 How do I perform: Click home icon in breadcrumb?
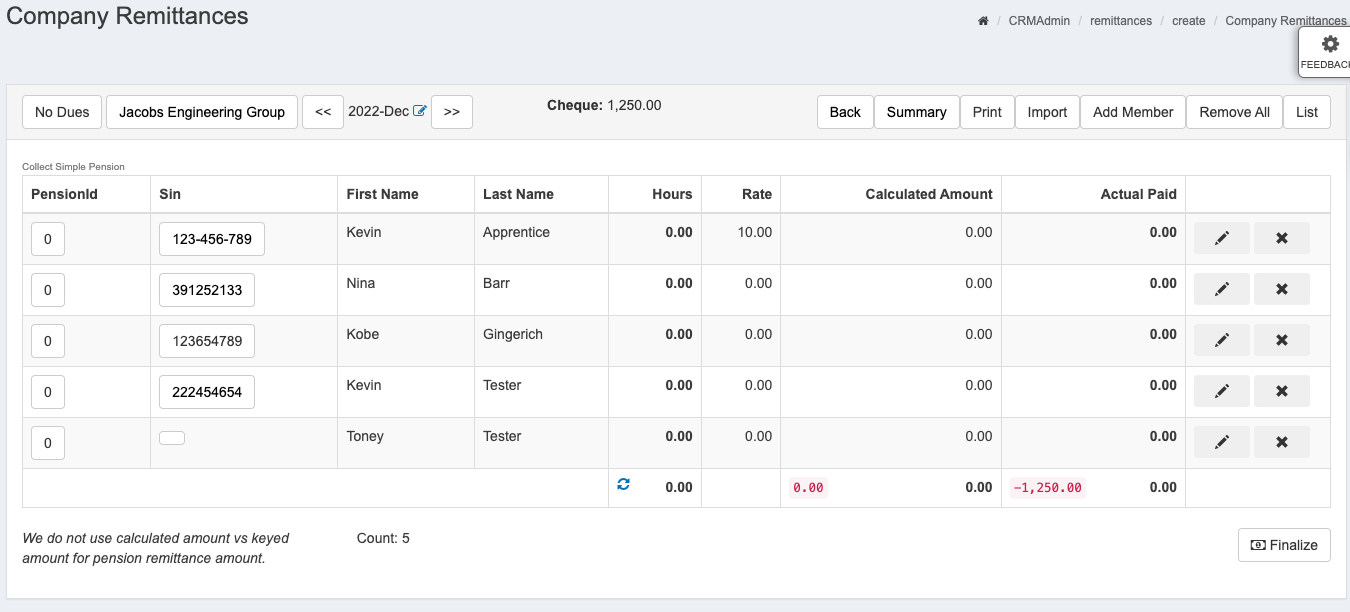click(x=983, y=21)
